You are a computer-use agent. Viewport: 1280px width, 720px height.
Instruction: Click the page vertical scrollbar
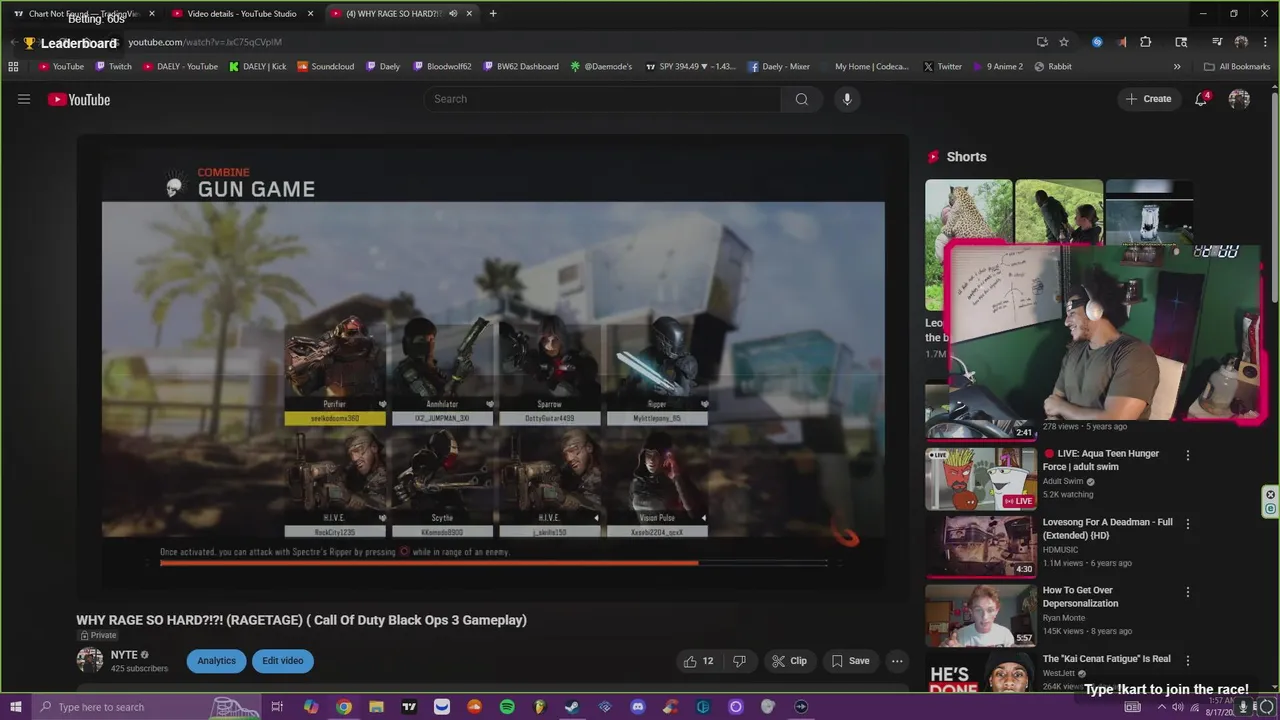(1274, 200)
